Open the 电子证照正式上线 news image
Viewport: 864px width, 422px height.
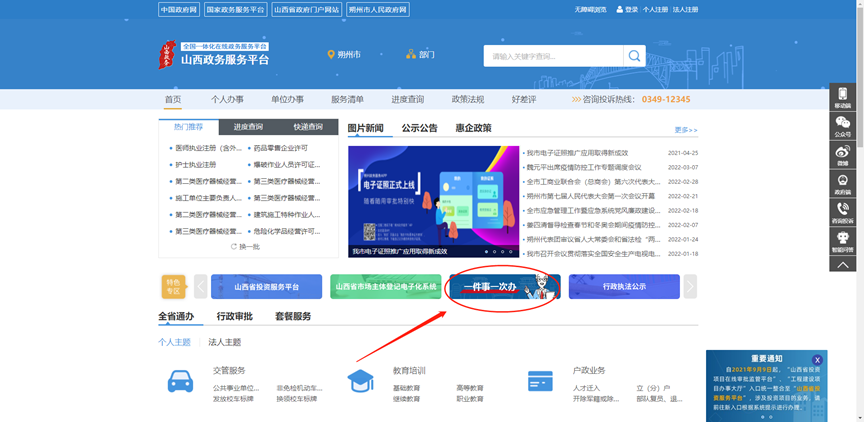click(434, 202)
